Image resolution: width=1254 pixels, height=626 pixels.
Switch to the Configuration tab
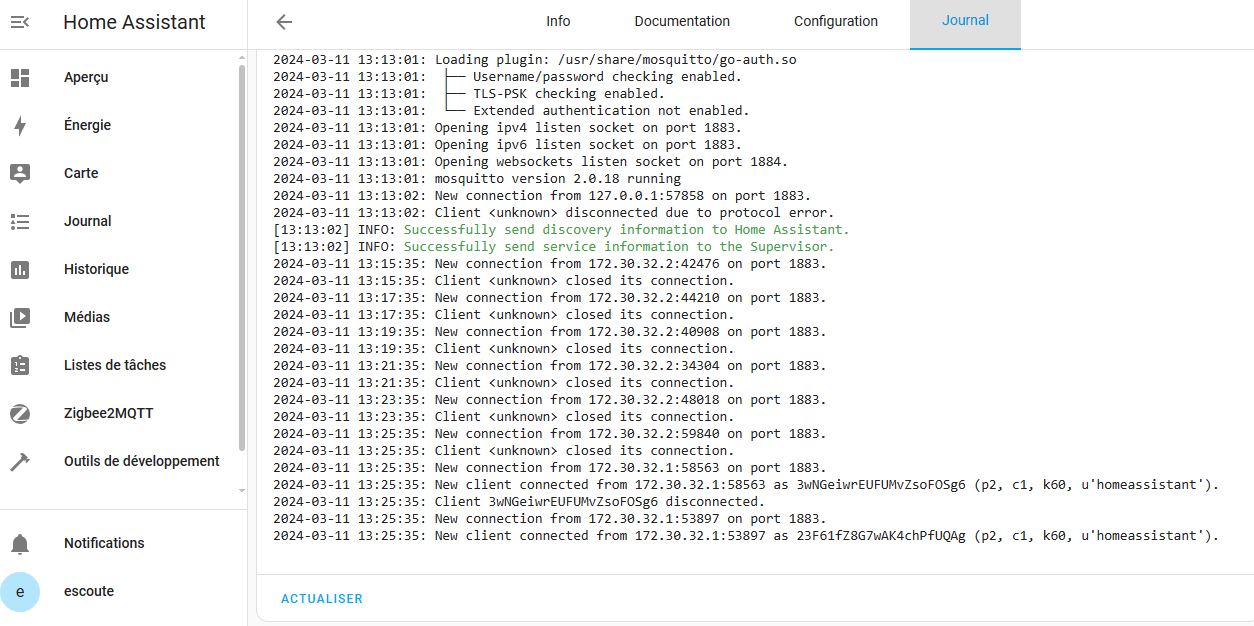[836, 21]
